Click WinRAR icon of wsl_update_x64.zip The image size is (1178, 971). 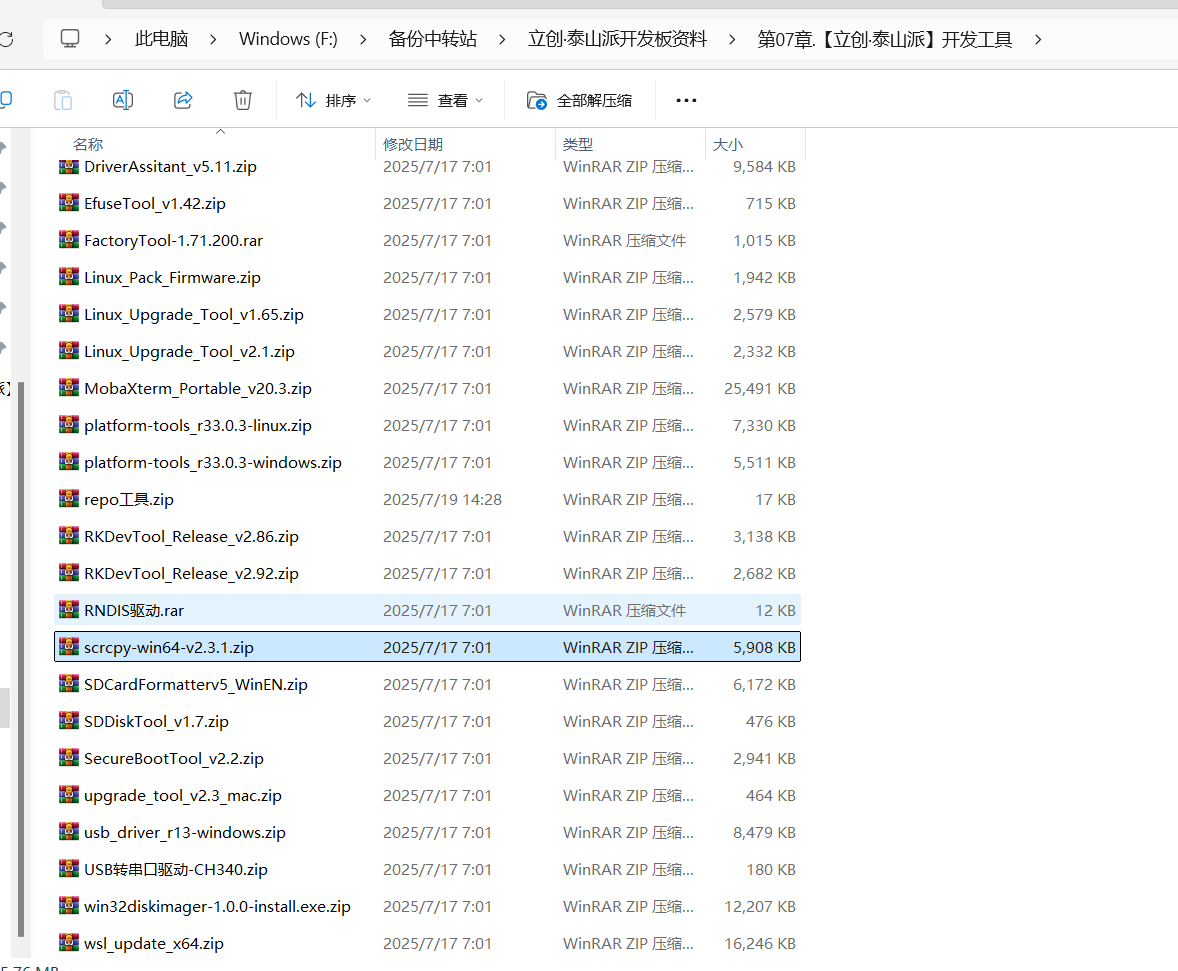[68, 942]
